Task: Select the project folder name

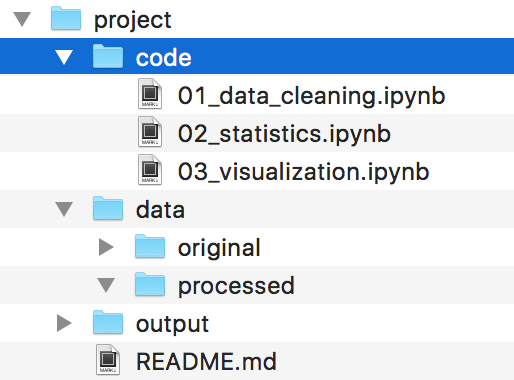Action: click(x=133, y=21)
